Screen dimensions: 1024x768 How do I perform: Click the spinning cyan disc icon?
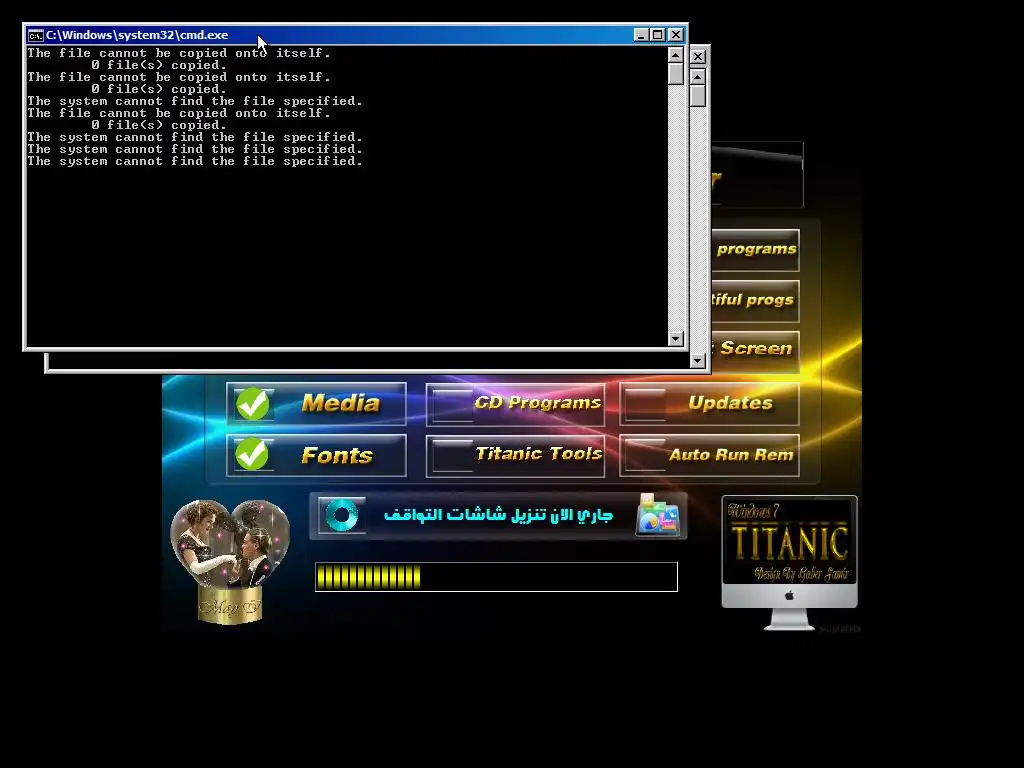point(342,515)
